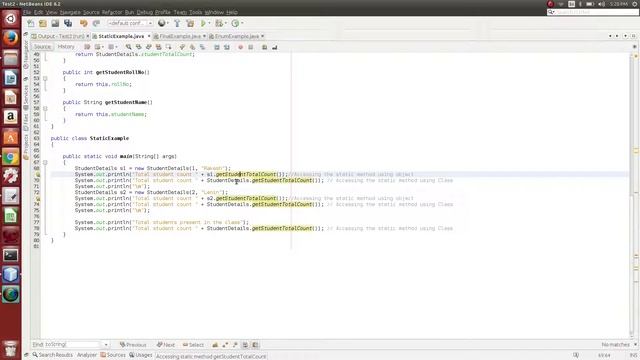Click the Previous button in find bar

click(x=133, y=345)
